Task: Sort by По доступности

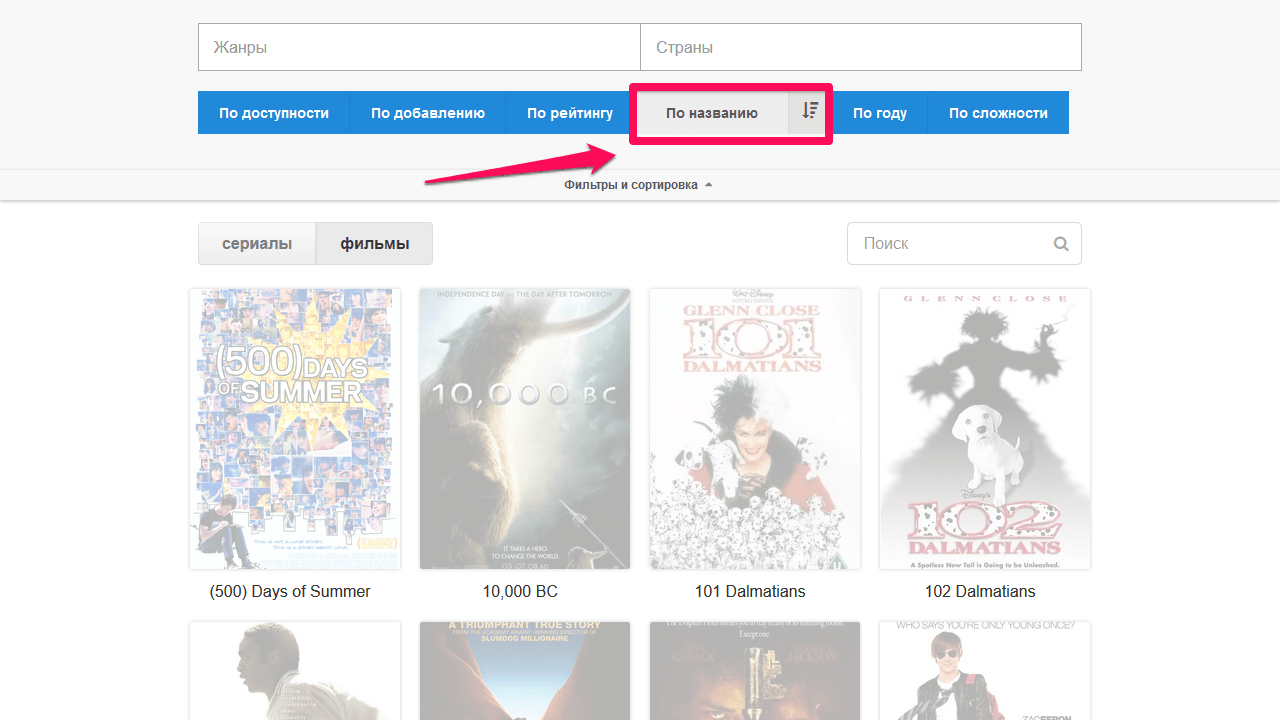Action: pos(274,113)
